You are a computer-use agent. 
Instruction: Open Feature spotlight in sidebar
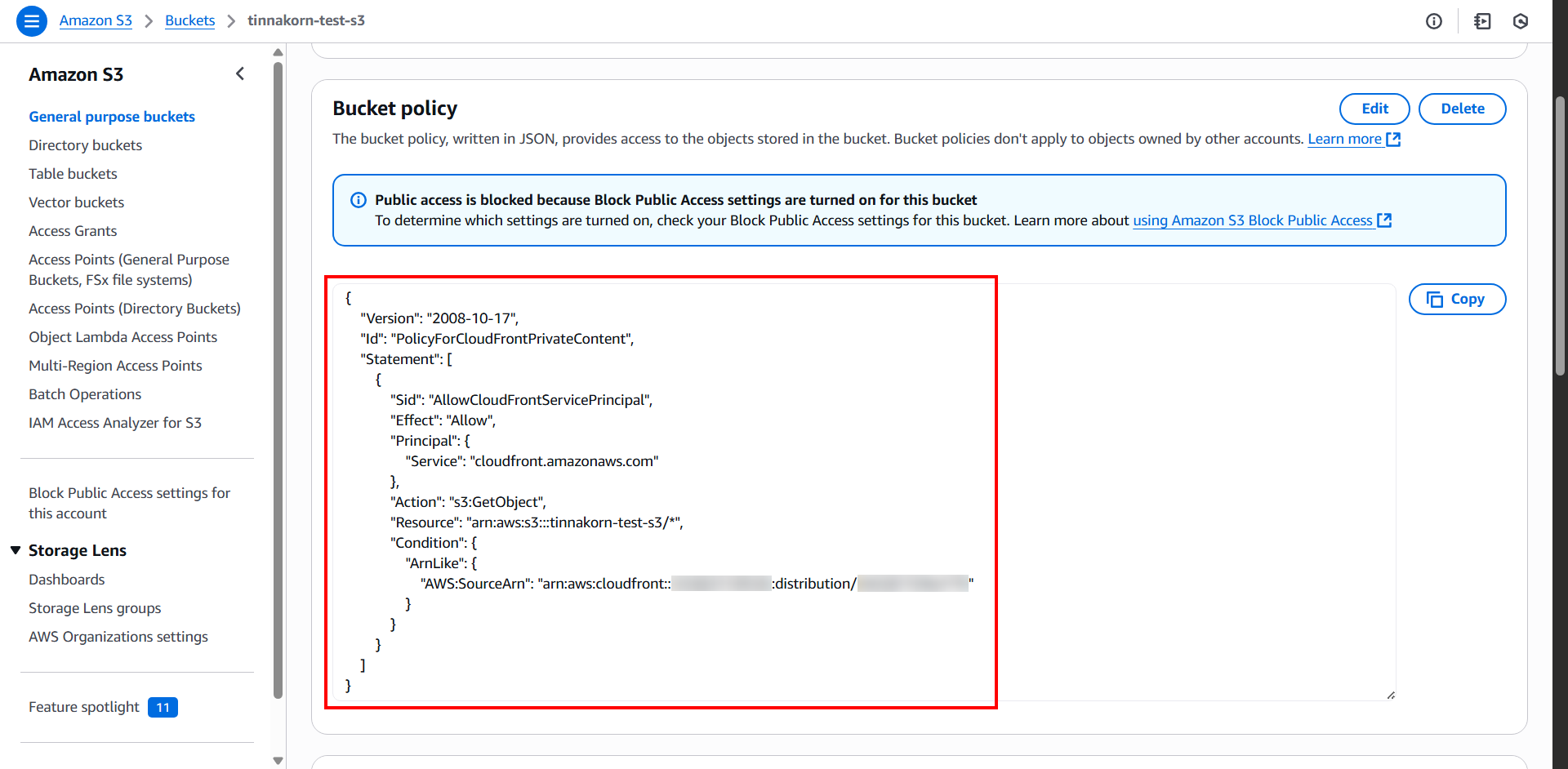click(84, 707)
